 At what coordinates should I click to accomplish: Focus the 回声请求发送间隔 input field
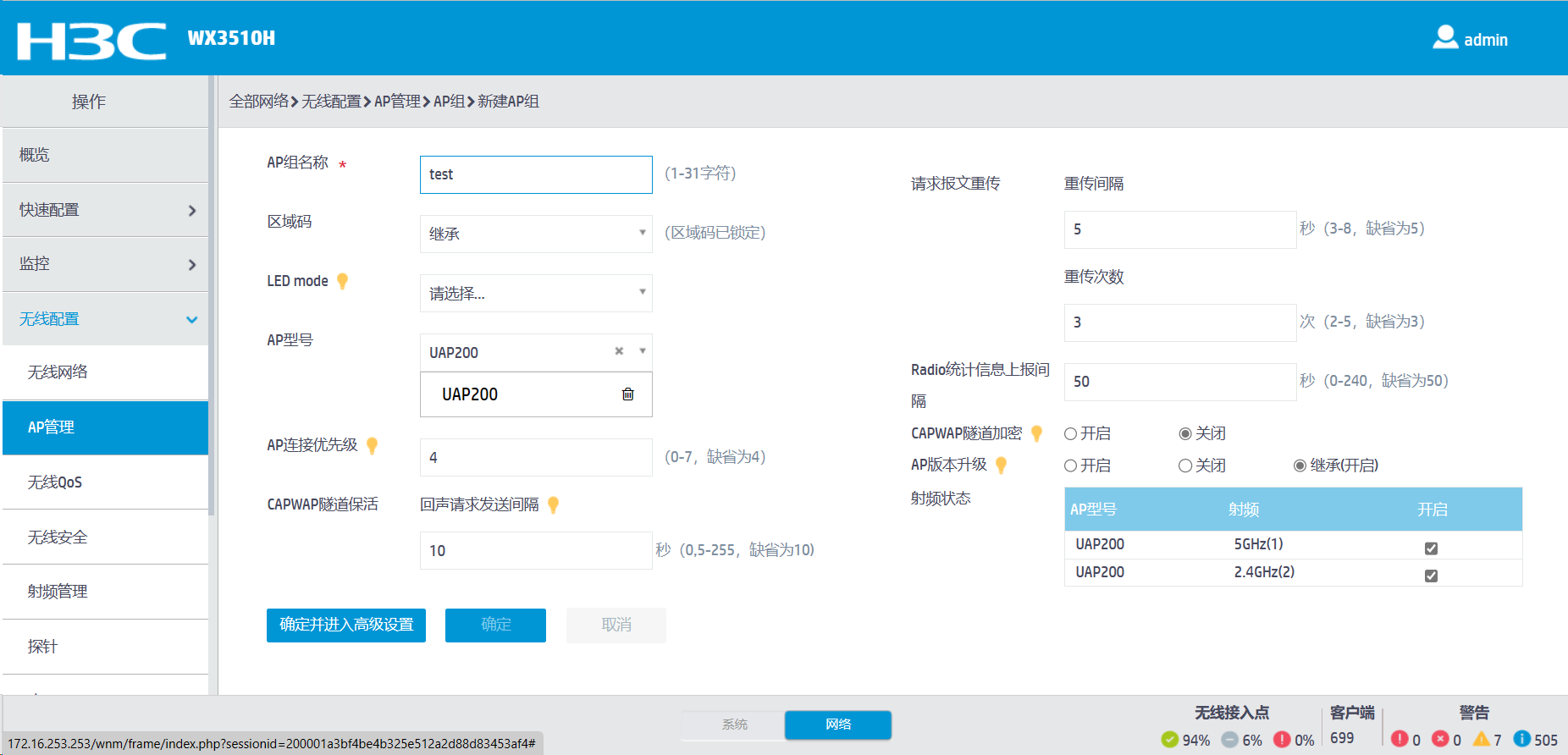(x=536, y=550)
